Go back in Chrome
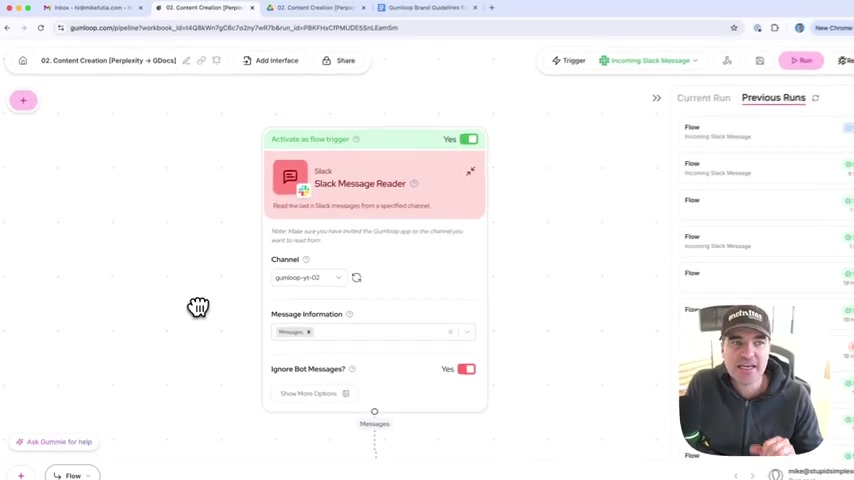 [x=7, y=28]
